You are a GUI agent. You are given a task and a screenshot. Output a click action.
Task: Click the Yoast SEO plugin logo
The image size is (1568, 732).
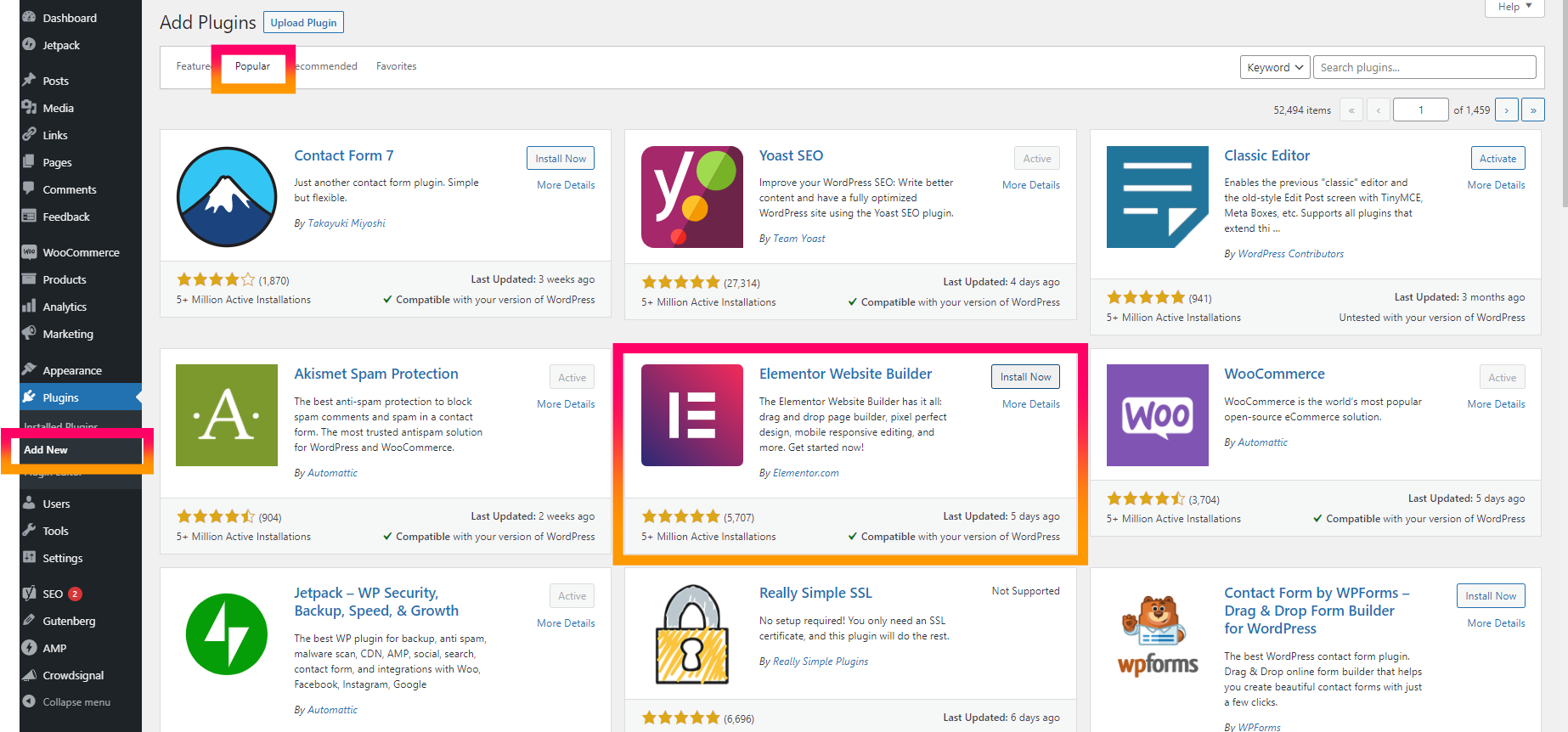(692, 197)
